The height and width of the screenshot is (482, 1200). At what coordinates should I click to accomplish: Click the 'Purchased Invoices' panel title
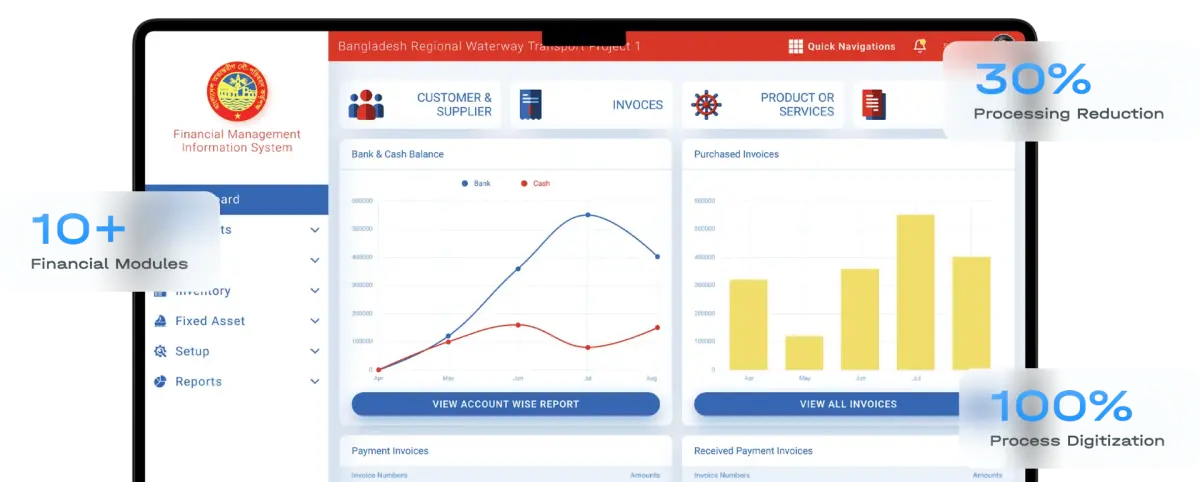pyautogui.click(x=736, y=154)
